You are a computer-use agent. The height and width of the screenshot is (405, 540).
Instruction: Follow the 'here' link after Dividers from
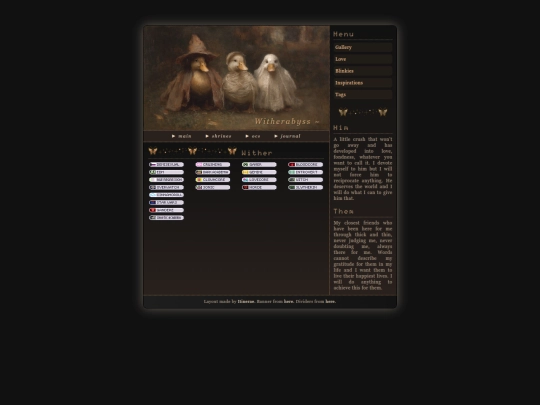click(330, 302)
